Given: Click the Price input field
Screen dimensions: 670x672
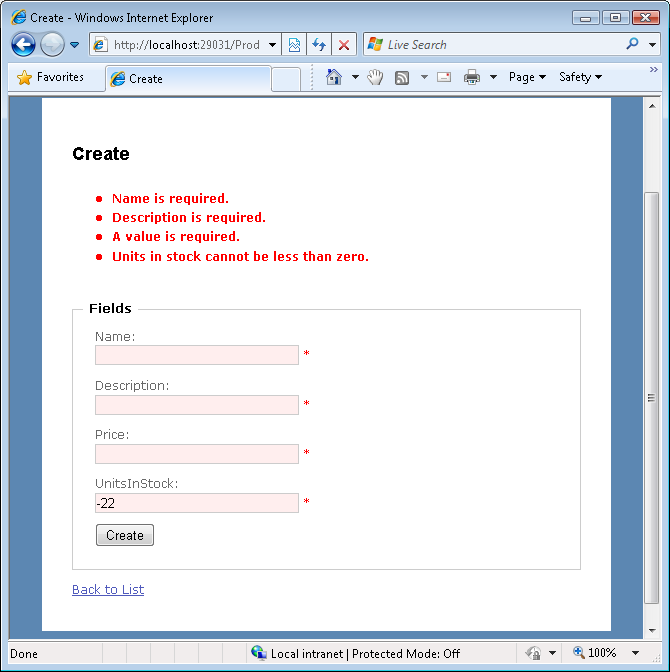Looking at the screenshot, I should [x=197, y=454].
